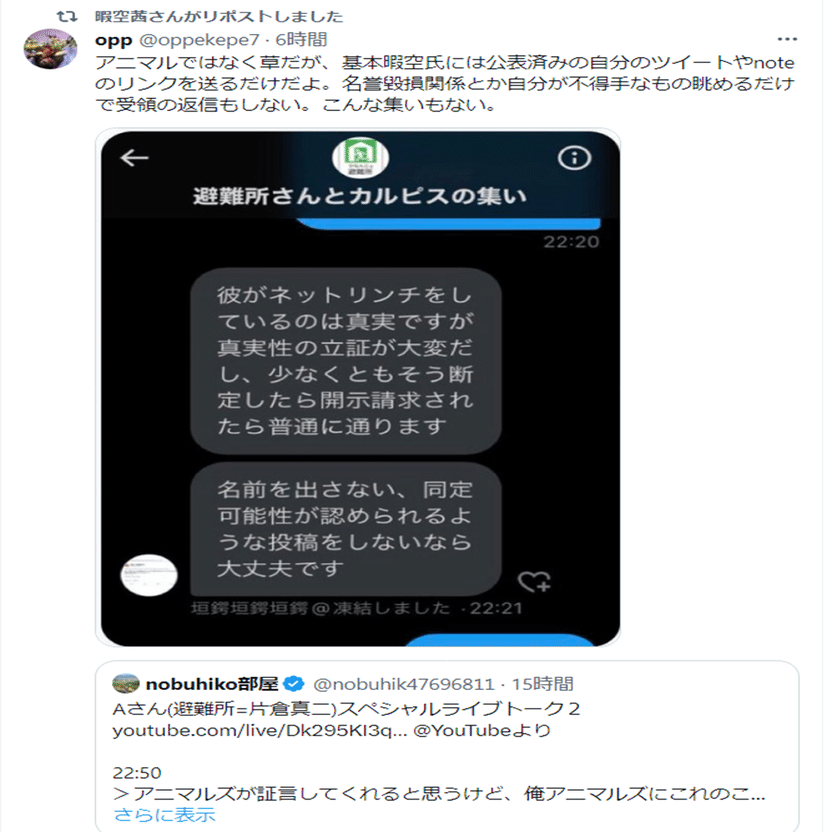Click the round sender avatar beside the message

click(149, 575)
